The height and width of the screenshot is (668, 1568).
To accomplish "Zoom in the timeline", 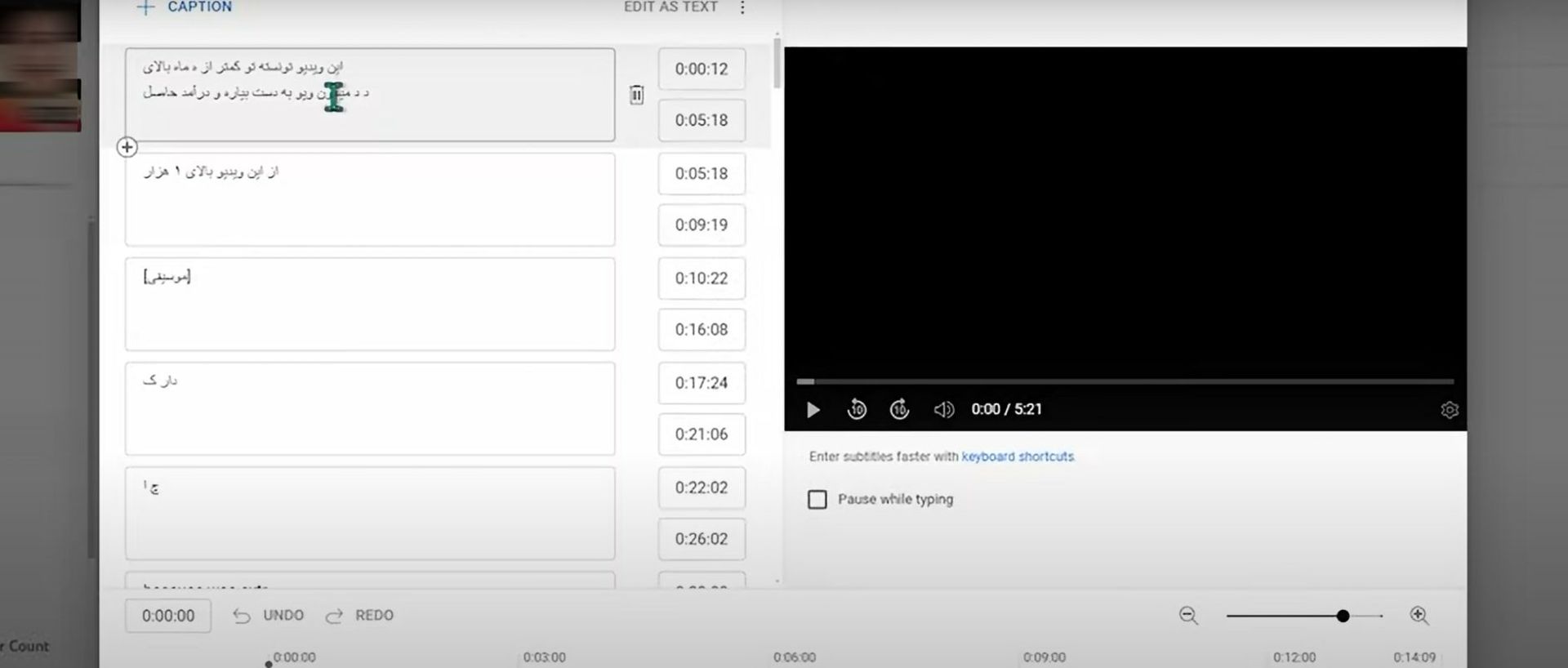I will [x=1419, y=616].
